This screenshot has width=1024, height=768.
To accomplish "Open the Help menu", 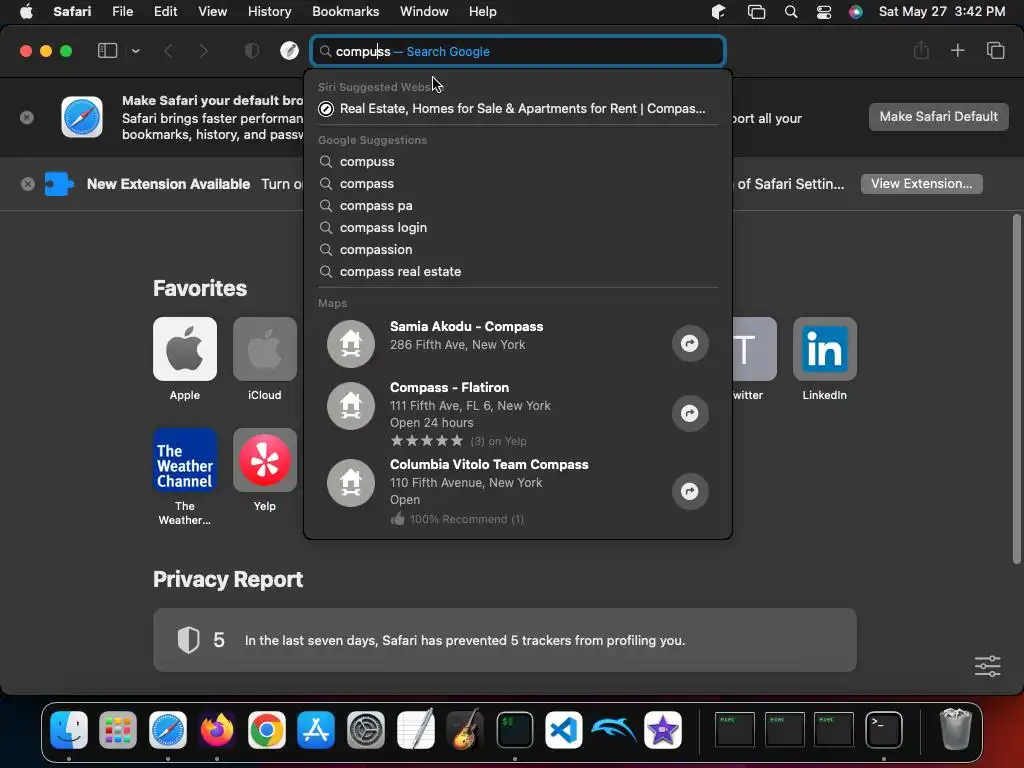I will coord(483,11).
